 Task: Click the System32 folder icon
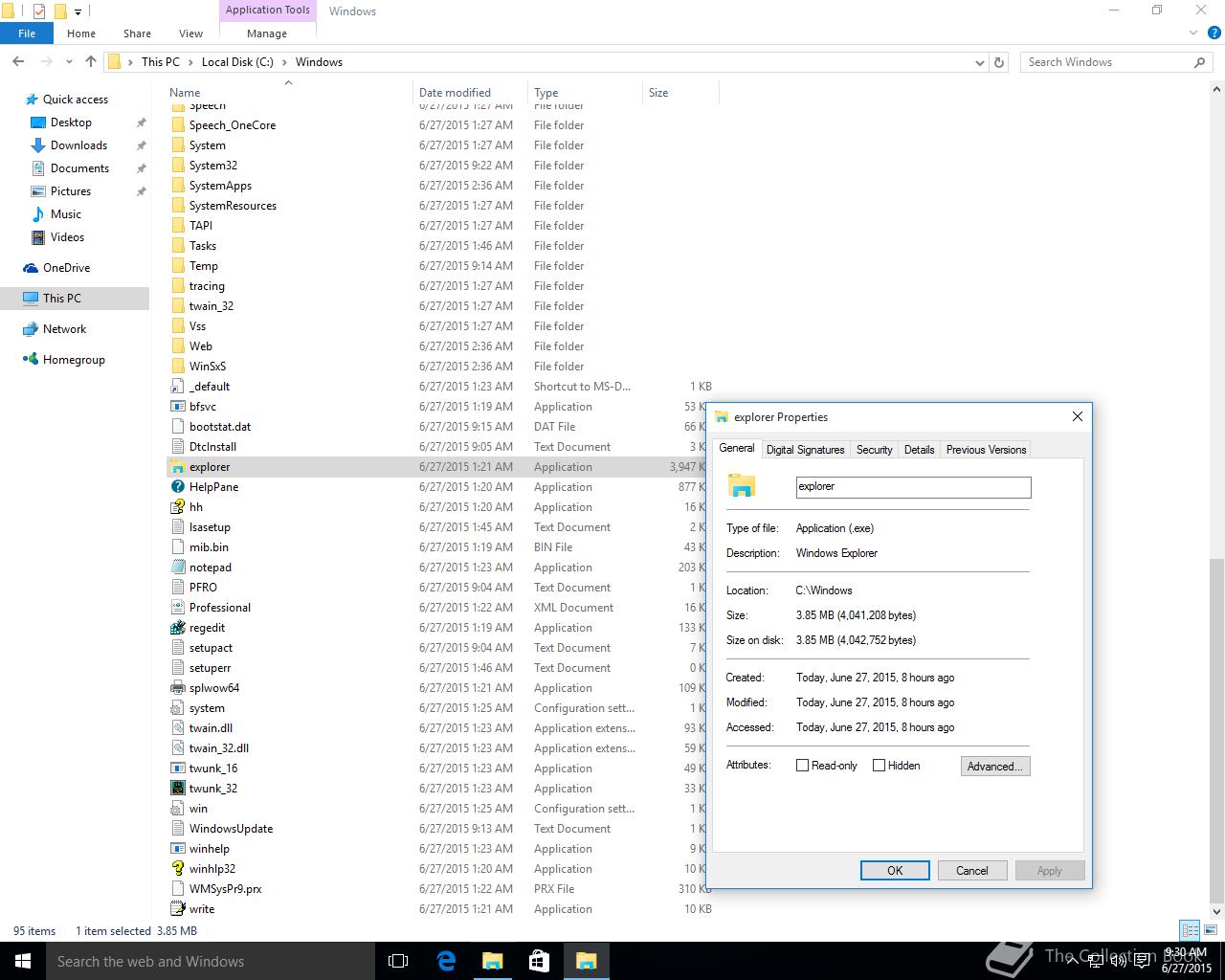[x=177, y=166]
